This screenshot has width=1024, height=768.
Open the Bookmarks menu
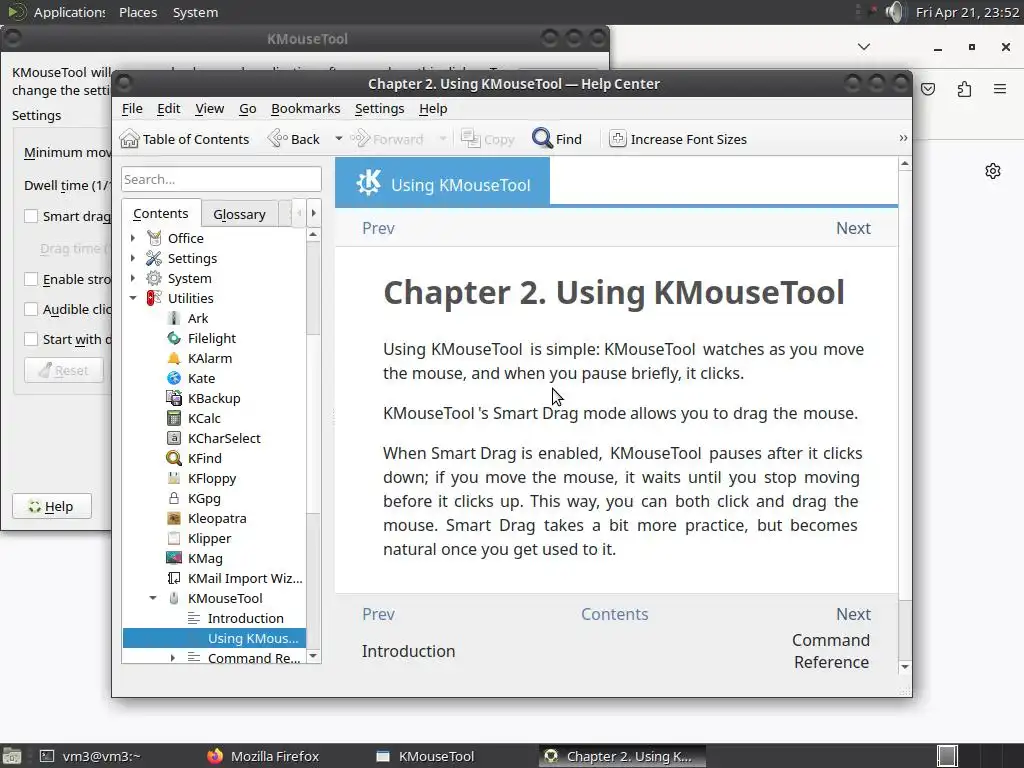pos(306,108)
